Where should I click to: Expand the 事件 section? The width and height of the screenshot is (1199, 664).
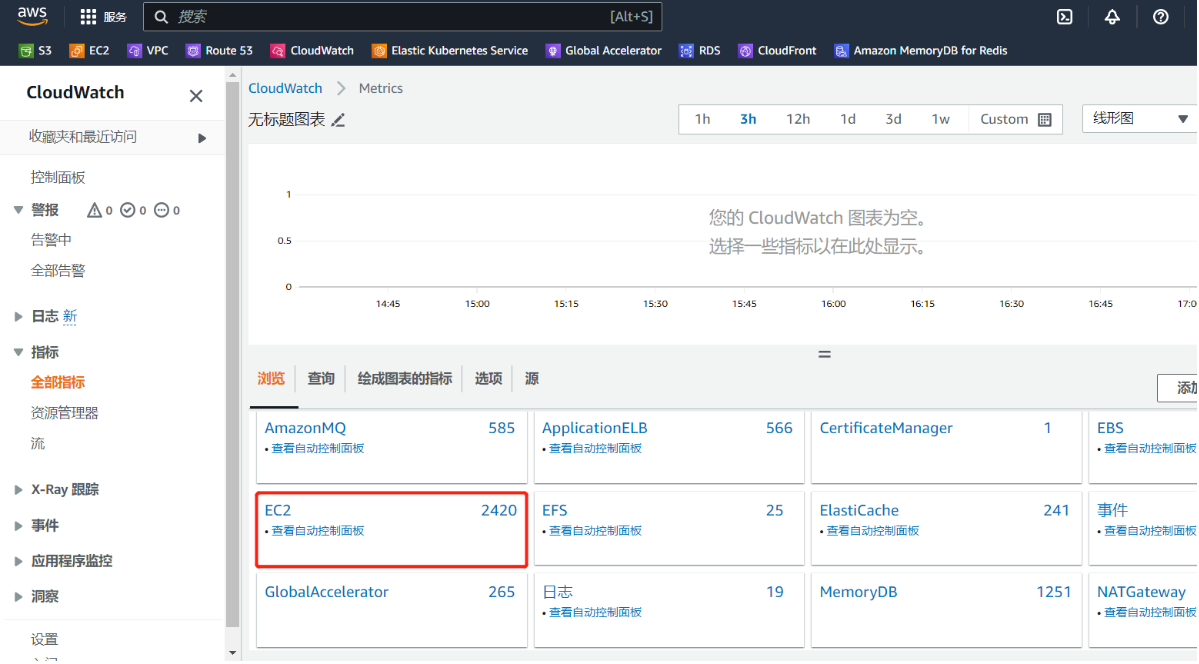[x=18, y=526]
